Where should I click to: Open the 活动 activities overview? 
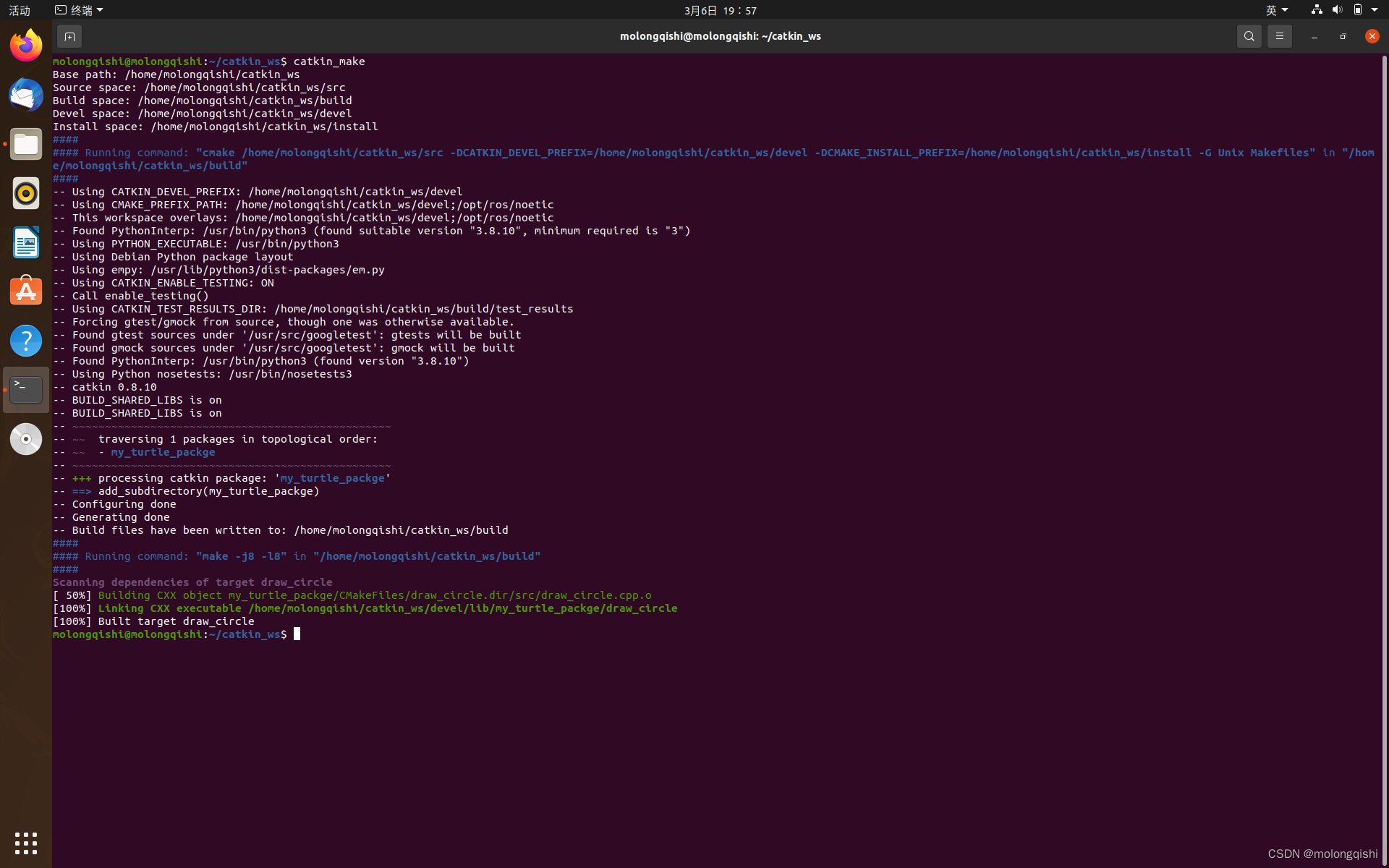pyautogui.click(x=20, y=10)
